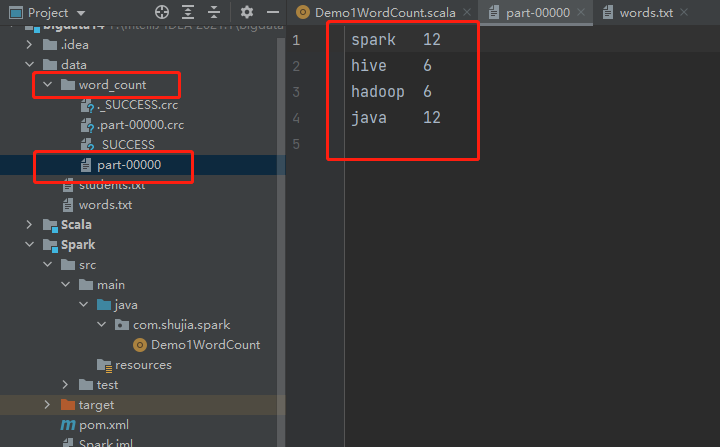Click the resources folder icon

tap(104, 365)
